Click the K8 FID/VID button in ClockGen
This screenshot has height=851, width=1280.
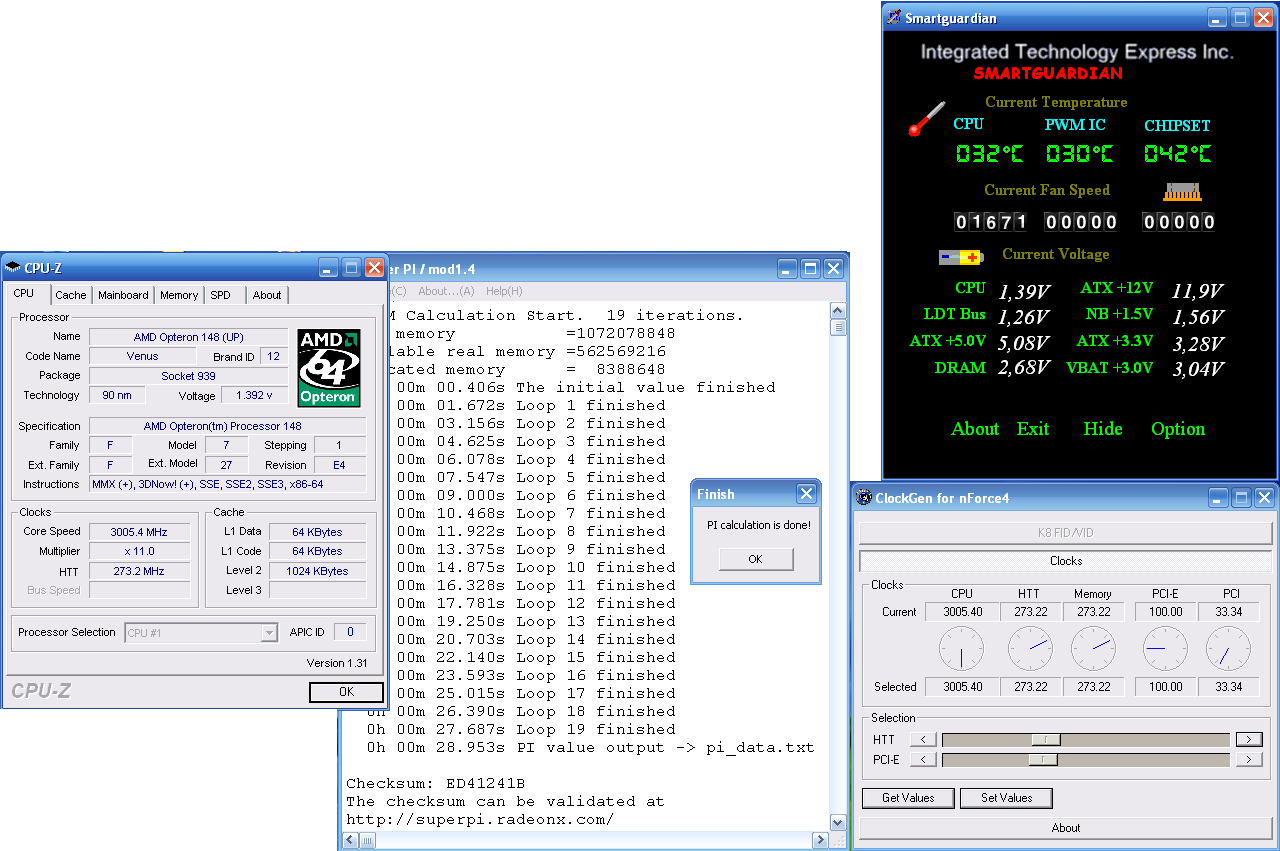[x=1066, y=533]
